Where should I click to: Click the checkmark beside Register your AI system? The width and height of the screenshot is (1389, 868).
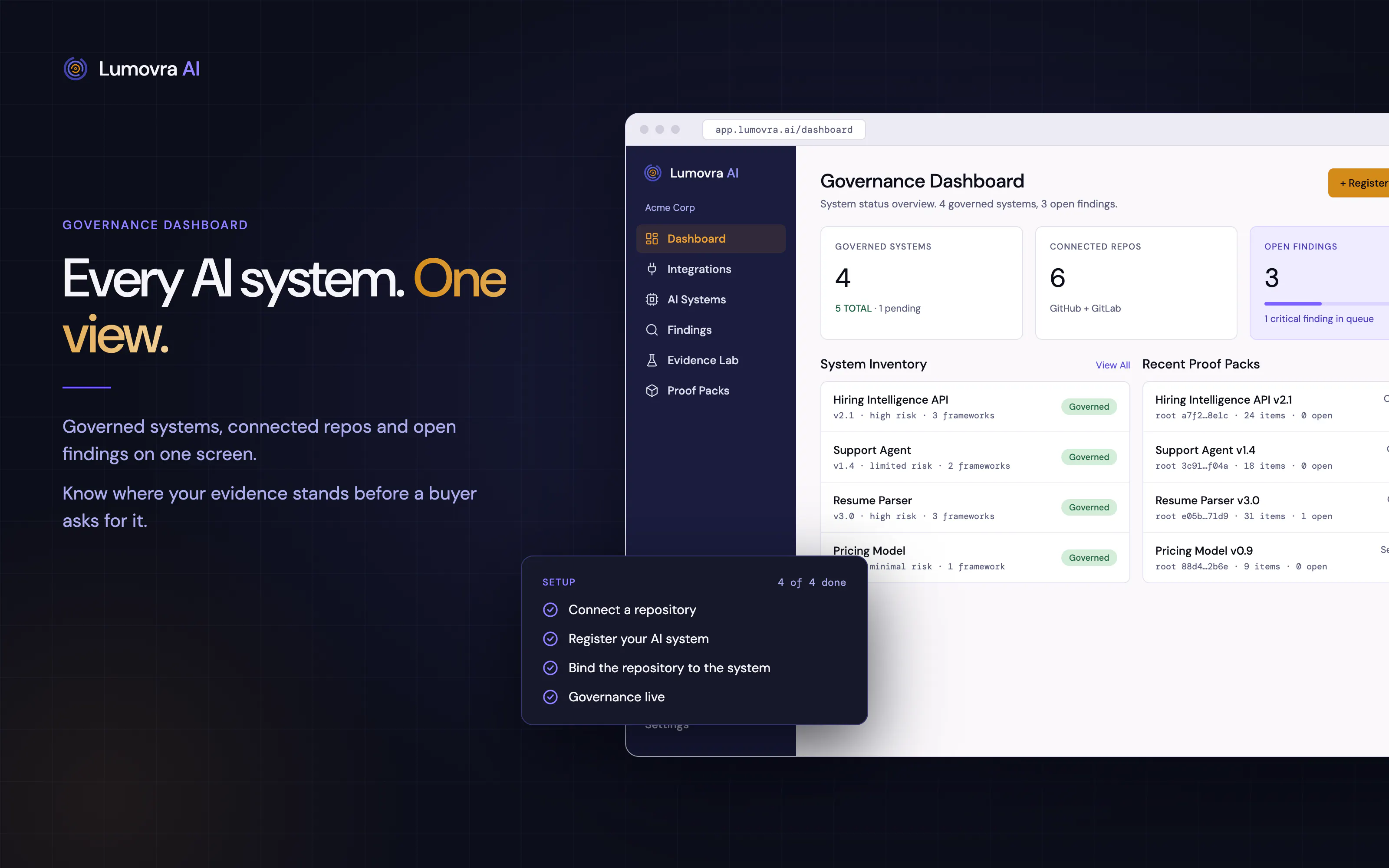(550, 639)
